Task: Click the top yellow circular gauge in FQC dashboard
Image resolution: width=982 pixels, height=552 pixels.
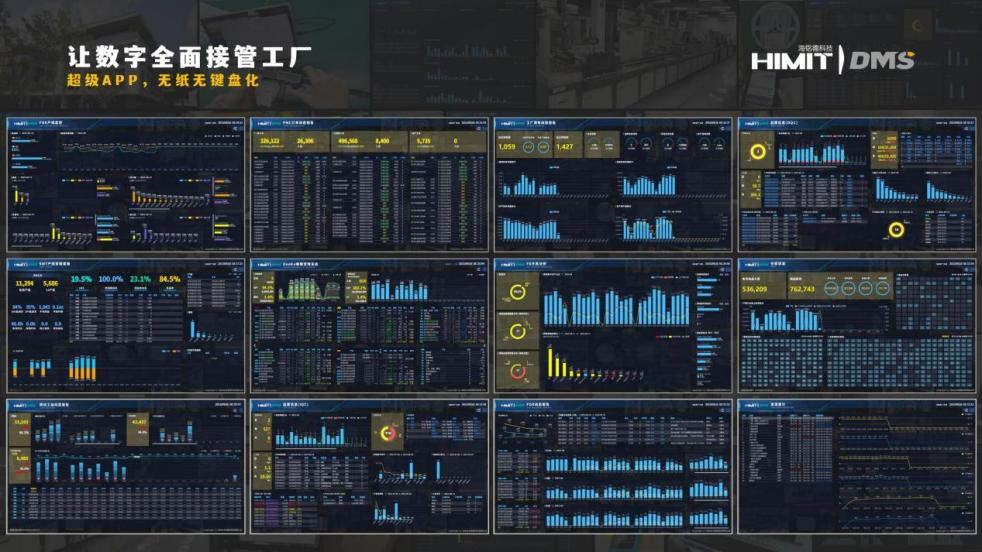Action: click(x=518, y=292)
